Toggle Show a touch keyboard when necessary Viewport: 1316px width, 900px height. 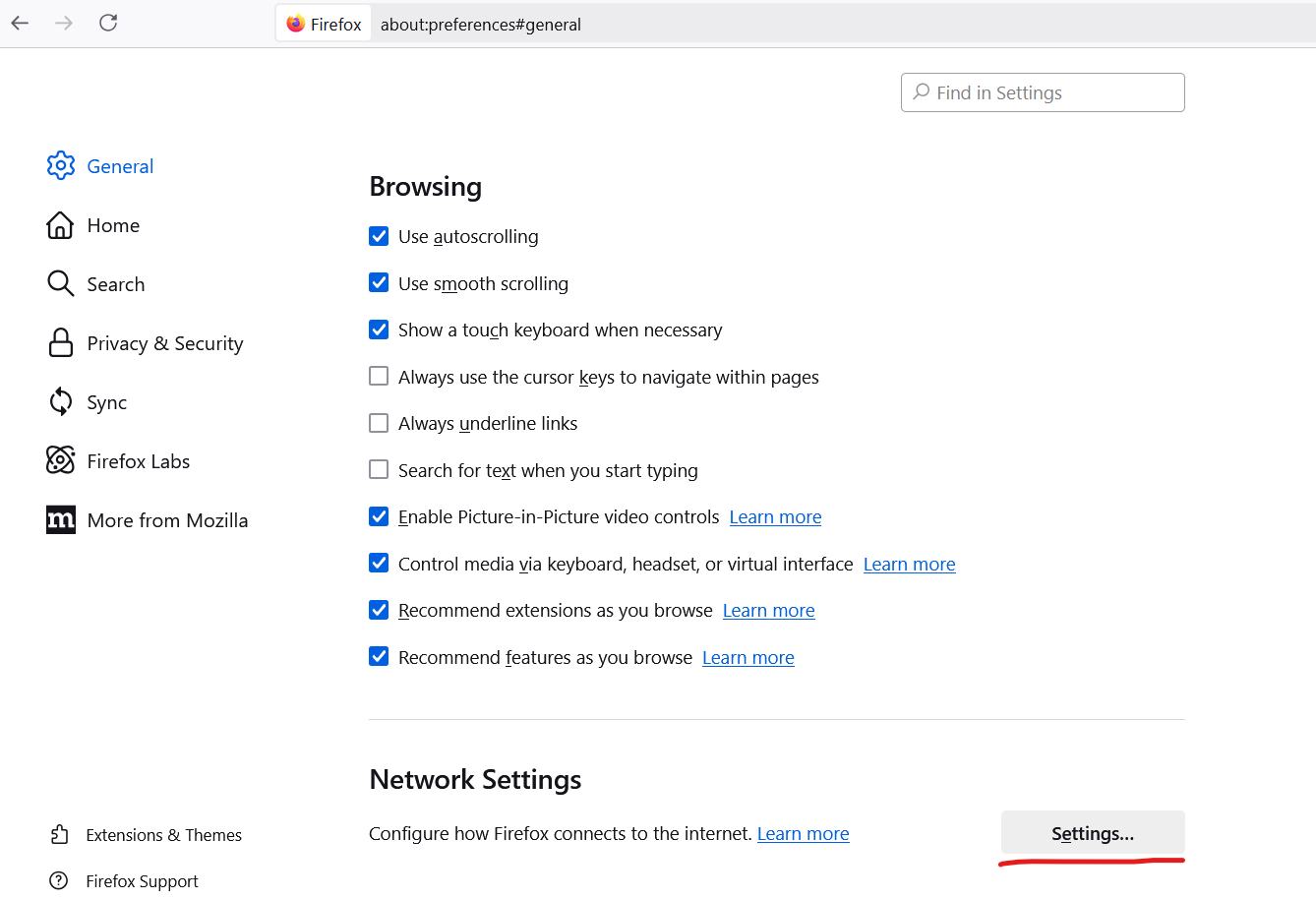coord(379,330)
